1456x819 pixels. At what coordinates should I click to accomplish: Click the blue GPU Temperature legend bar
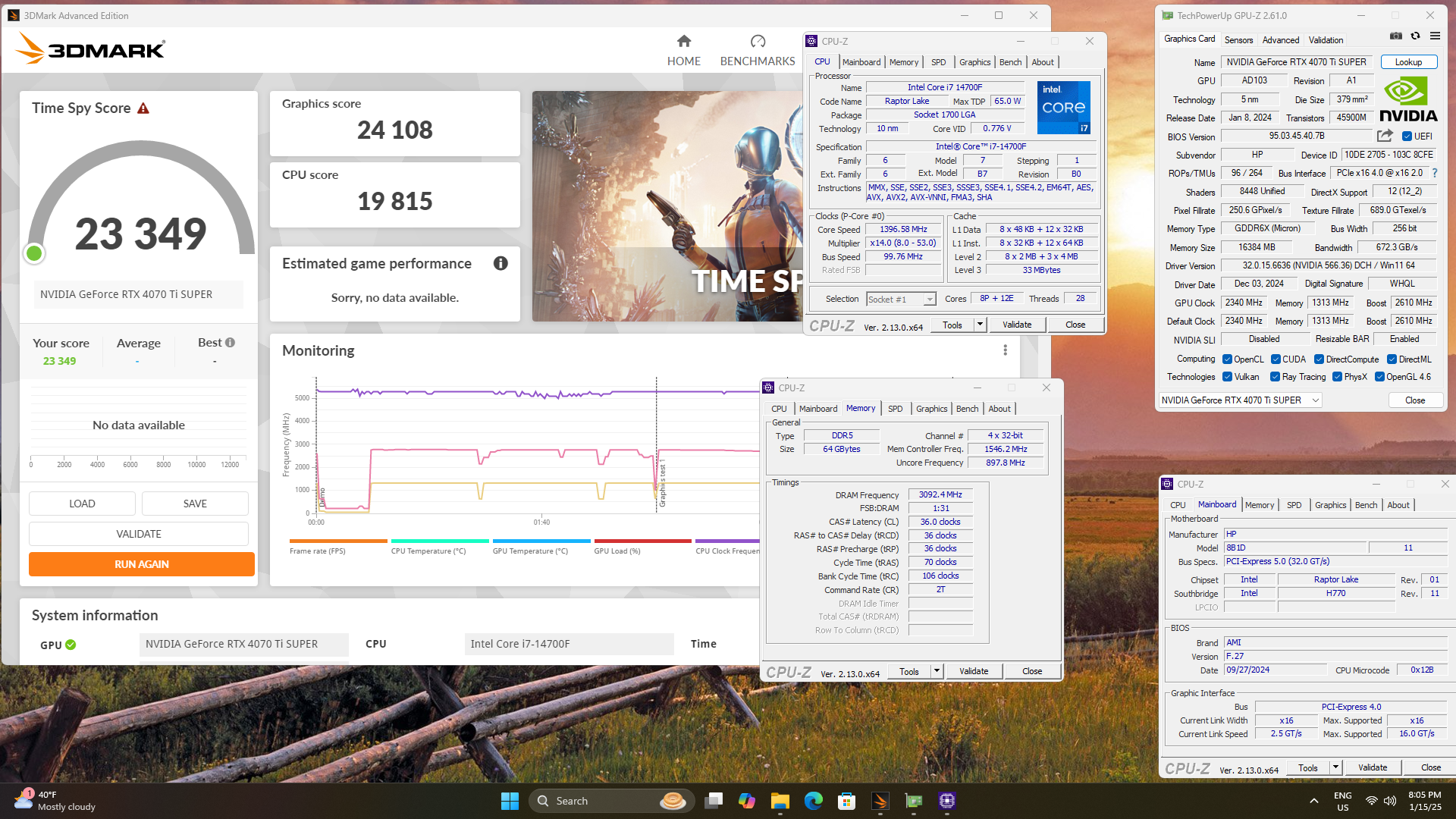[541, 541]
